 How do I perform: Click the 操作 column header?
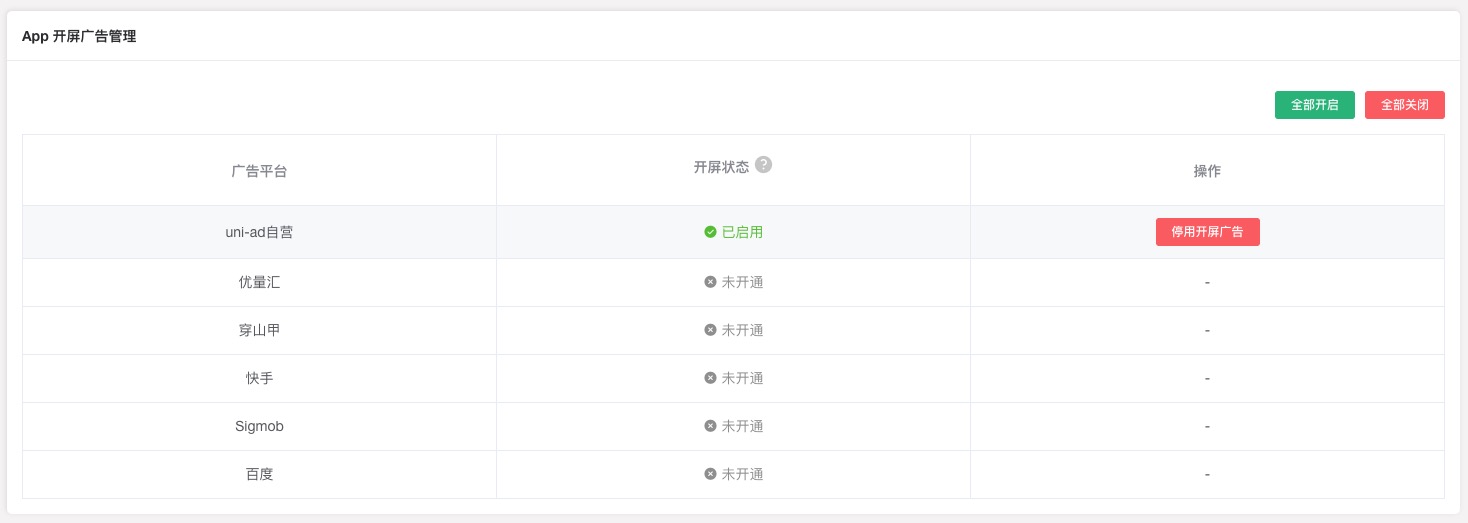click(x=1207, y=171)
